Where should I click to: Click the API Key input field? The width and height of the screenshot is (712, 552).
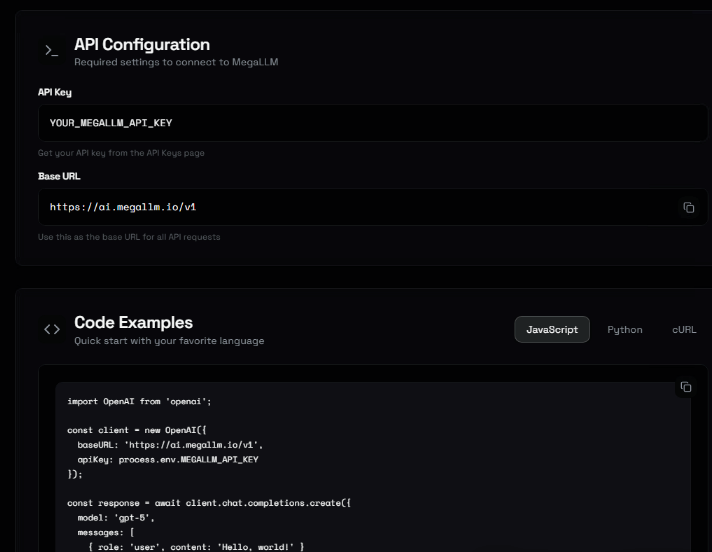[x=373, y=123]
